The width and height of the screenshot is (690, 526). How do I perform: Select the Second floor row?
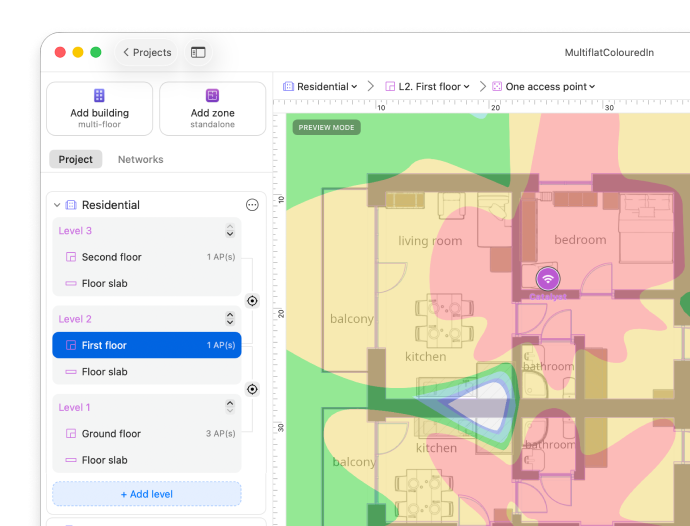(147, 257)
